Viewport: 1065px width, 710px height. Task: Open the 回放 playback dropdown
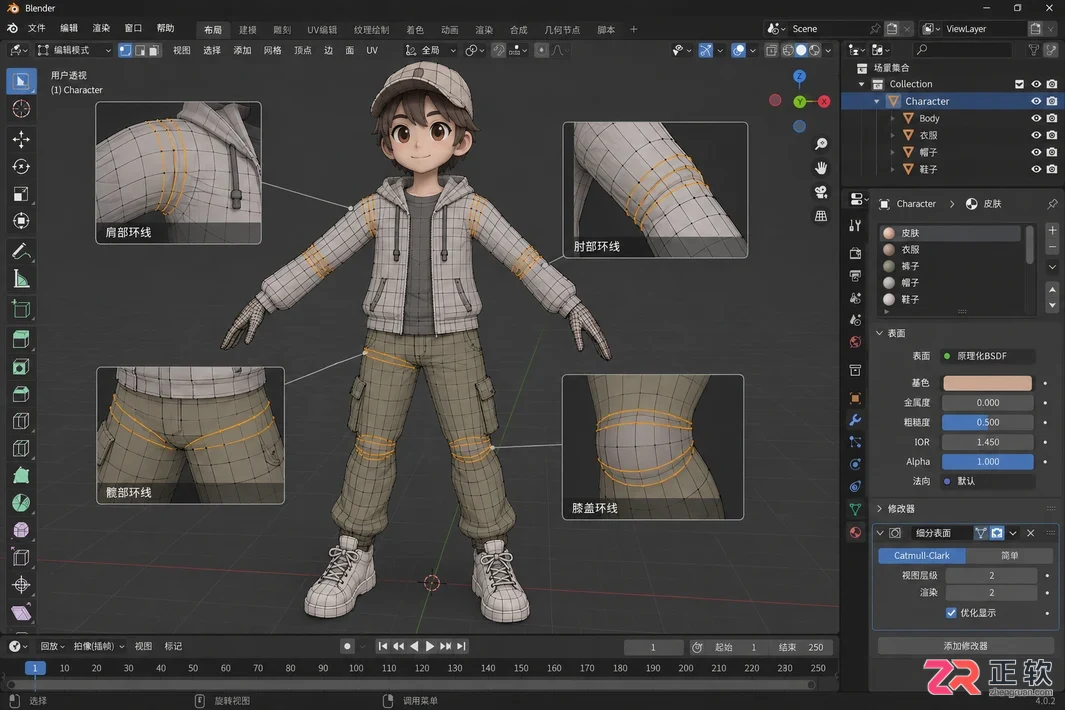click(x=52, y=646)
